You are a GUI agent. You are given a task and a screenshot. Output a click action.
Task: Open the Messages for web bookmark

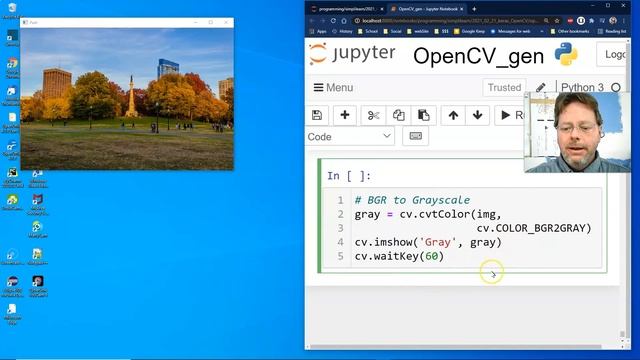510,31
